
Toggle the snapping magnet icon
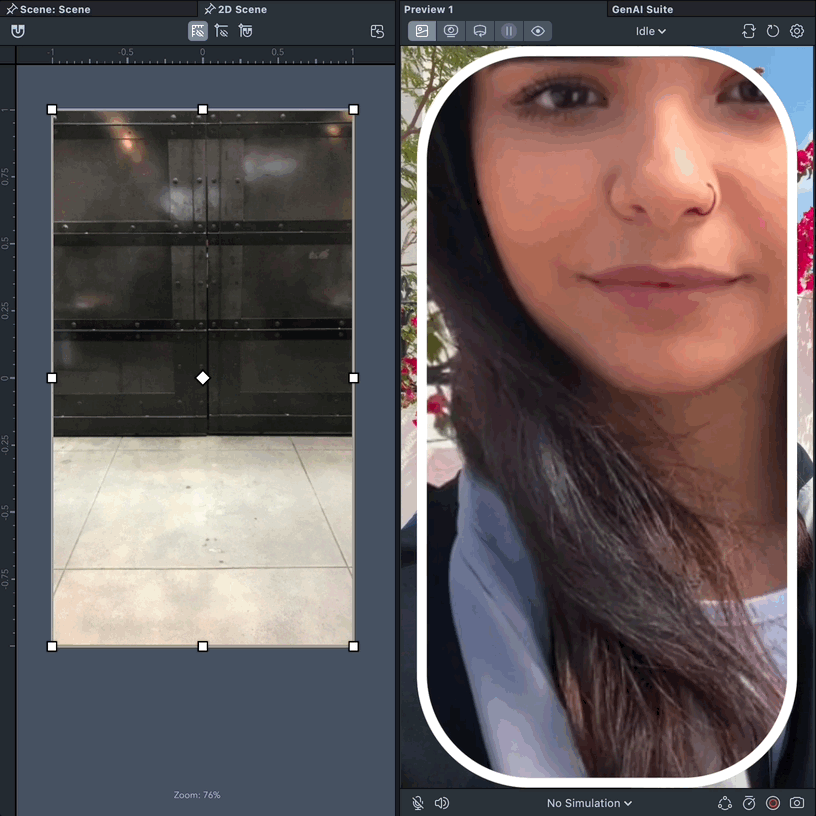[18, 31]
